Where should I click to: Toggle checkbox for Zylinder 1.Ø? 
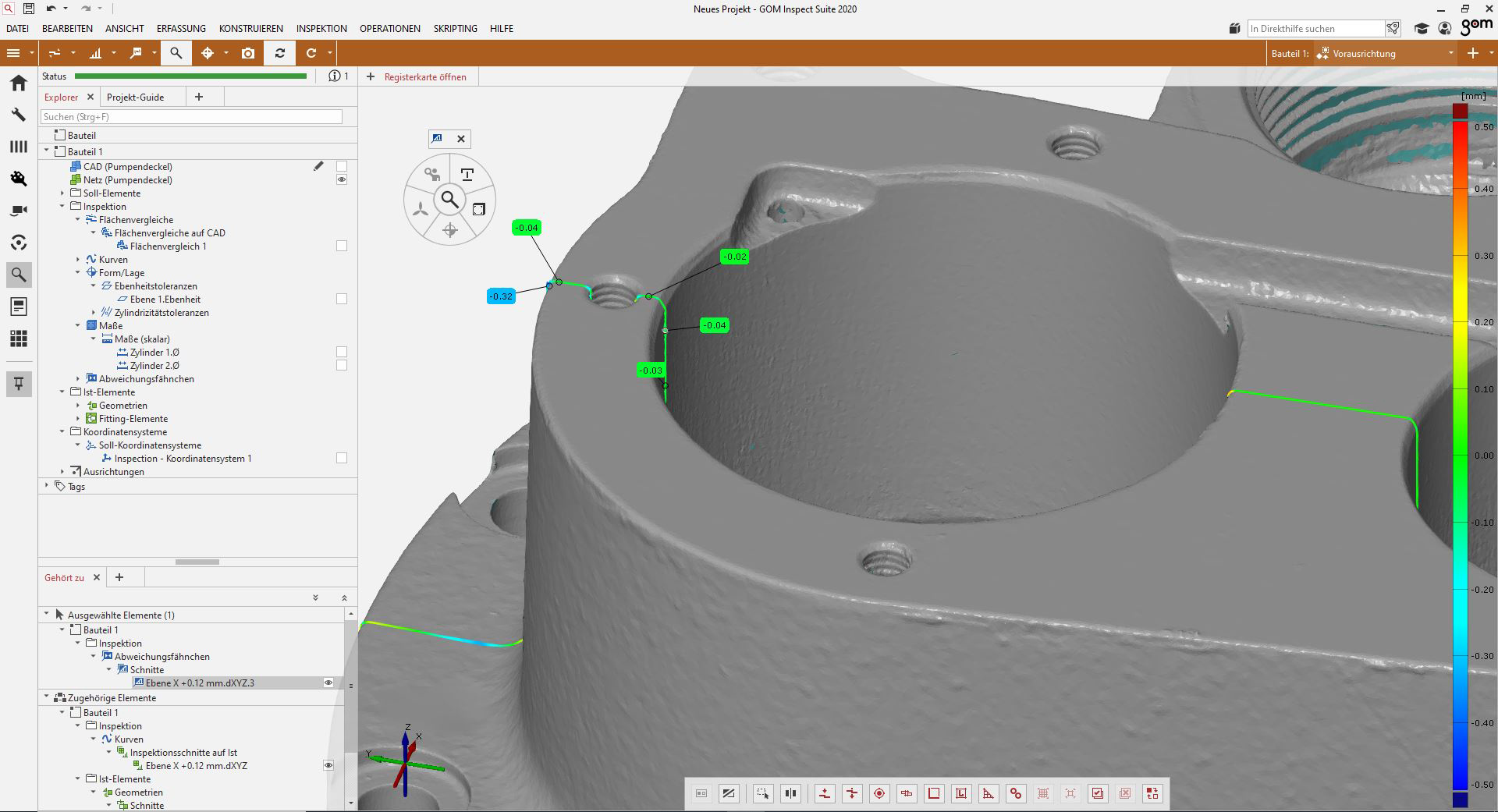point(342,352)
